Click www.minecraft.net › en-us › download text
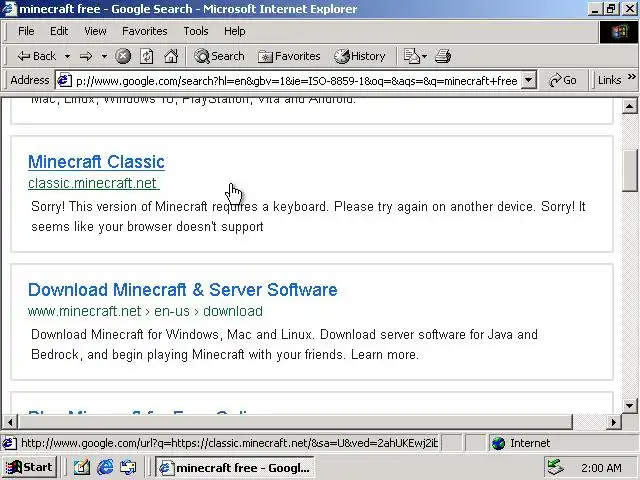Viewport: 640px width, 480px height. pos(145,311)
